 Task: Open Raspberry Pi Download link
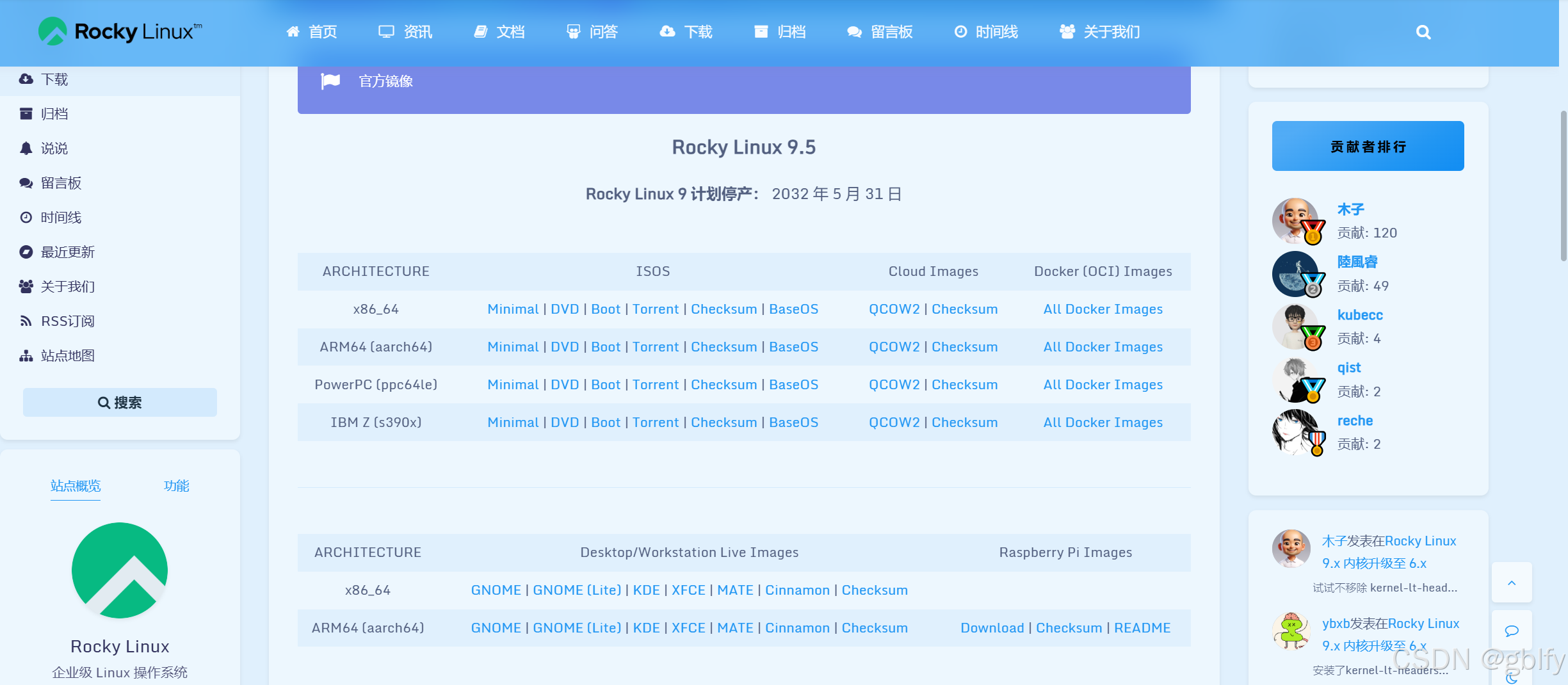click(992, 628)
